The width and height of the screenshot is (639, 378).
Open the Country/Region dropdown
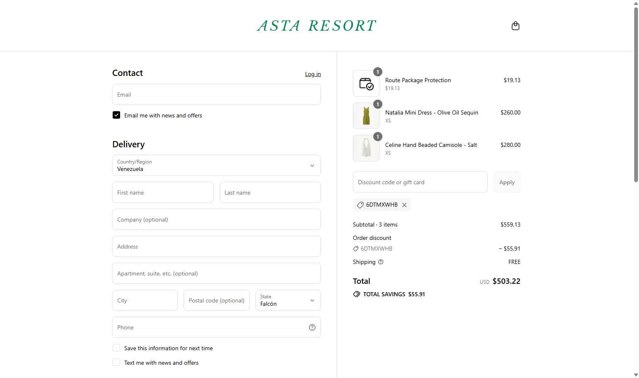(x=216, y=165)
